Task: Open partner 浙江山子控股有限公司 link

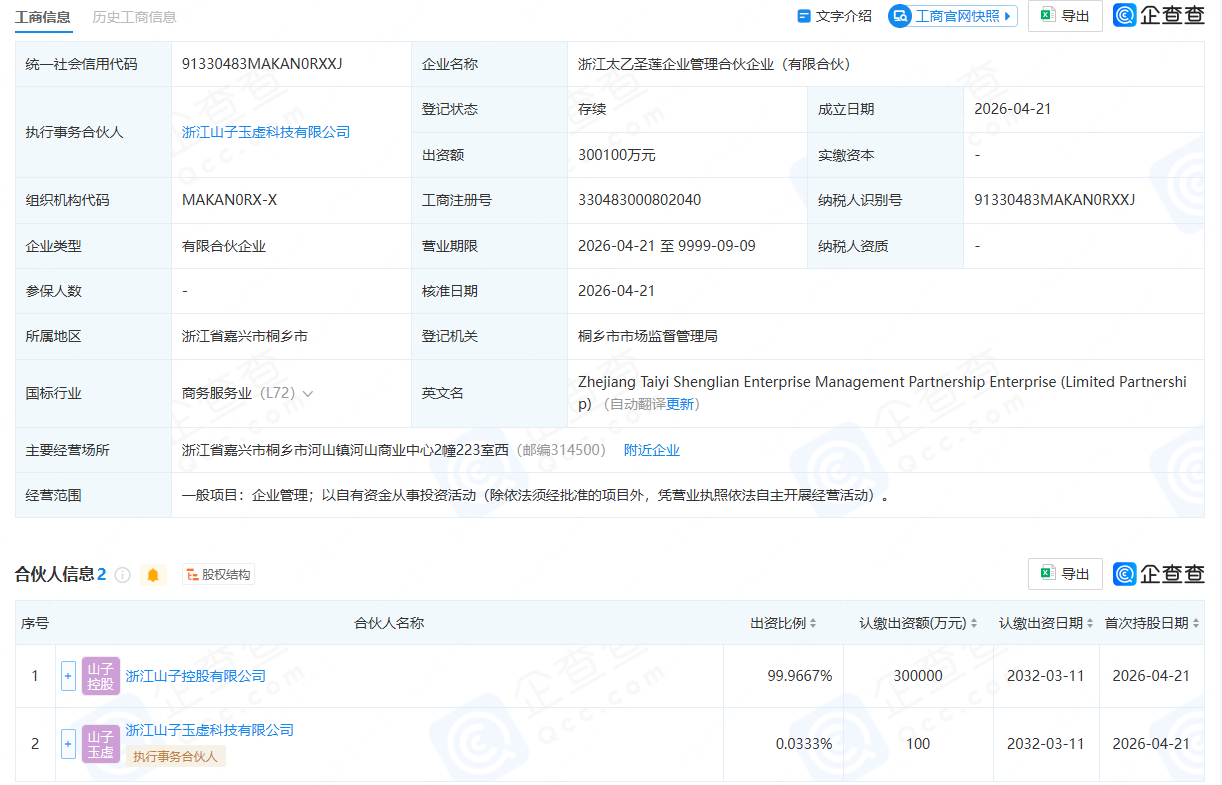Action: (196, 676)
